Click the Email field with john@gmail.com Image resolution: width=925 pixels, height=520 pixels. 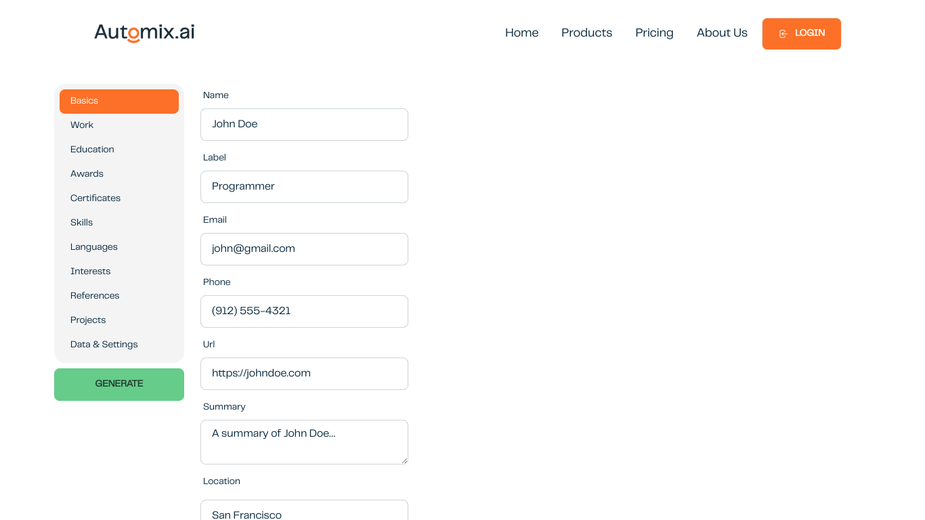pos(304,249)
